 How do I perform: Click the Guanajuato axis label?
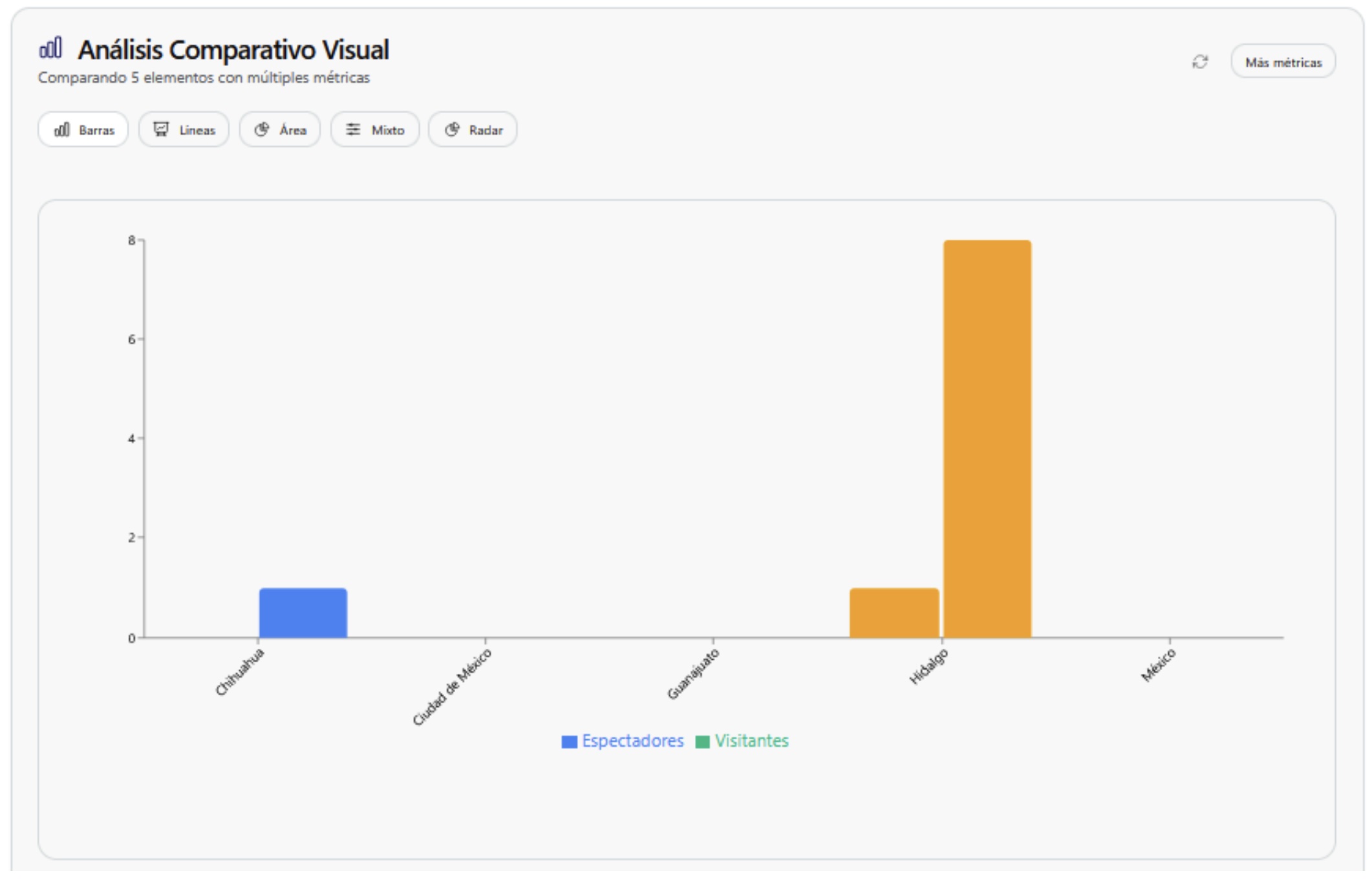(x=694, y=674)
